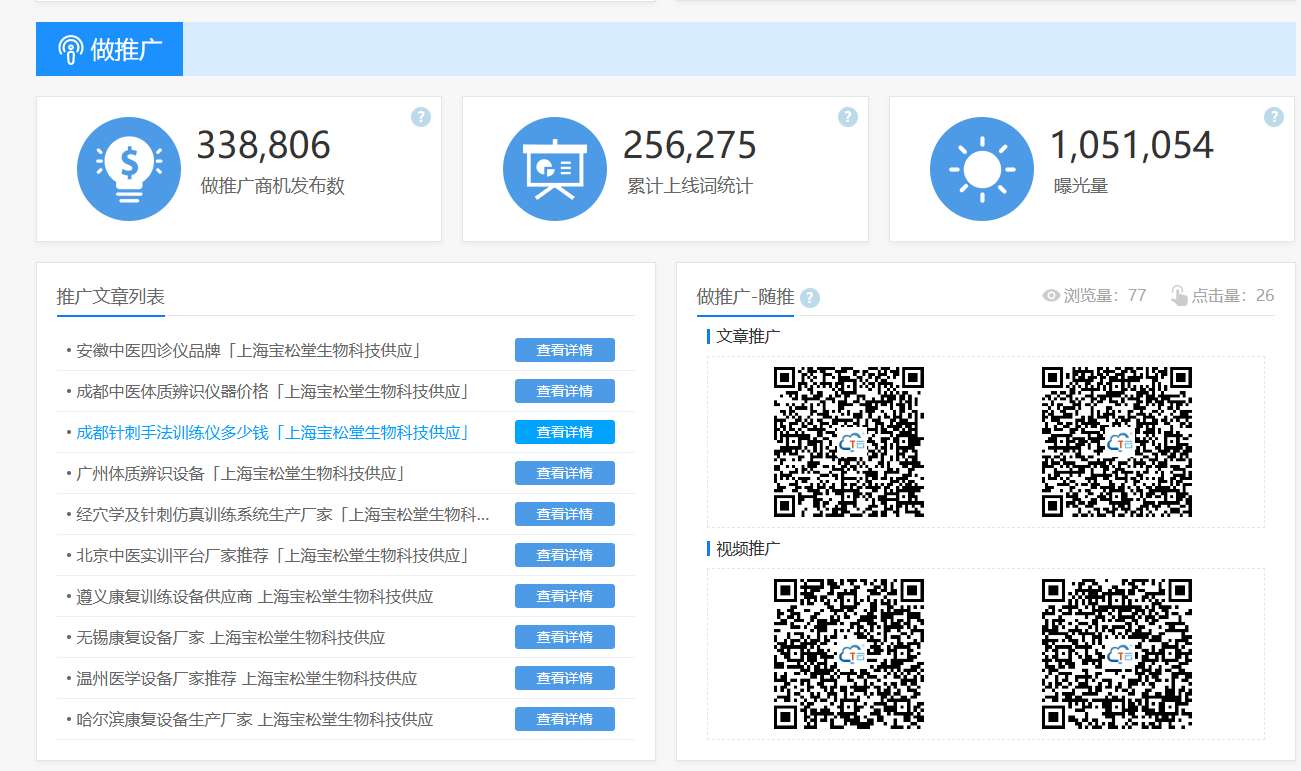The width and height of the screenshot is (1301, 771).
Task: Click help icon beside 做推广-随推 title
Action: 810,298
